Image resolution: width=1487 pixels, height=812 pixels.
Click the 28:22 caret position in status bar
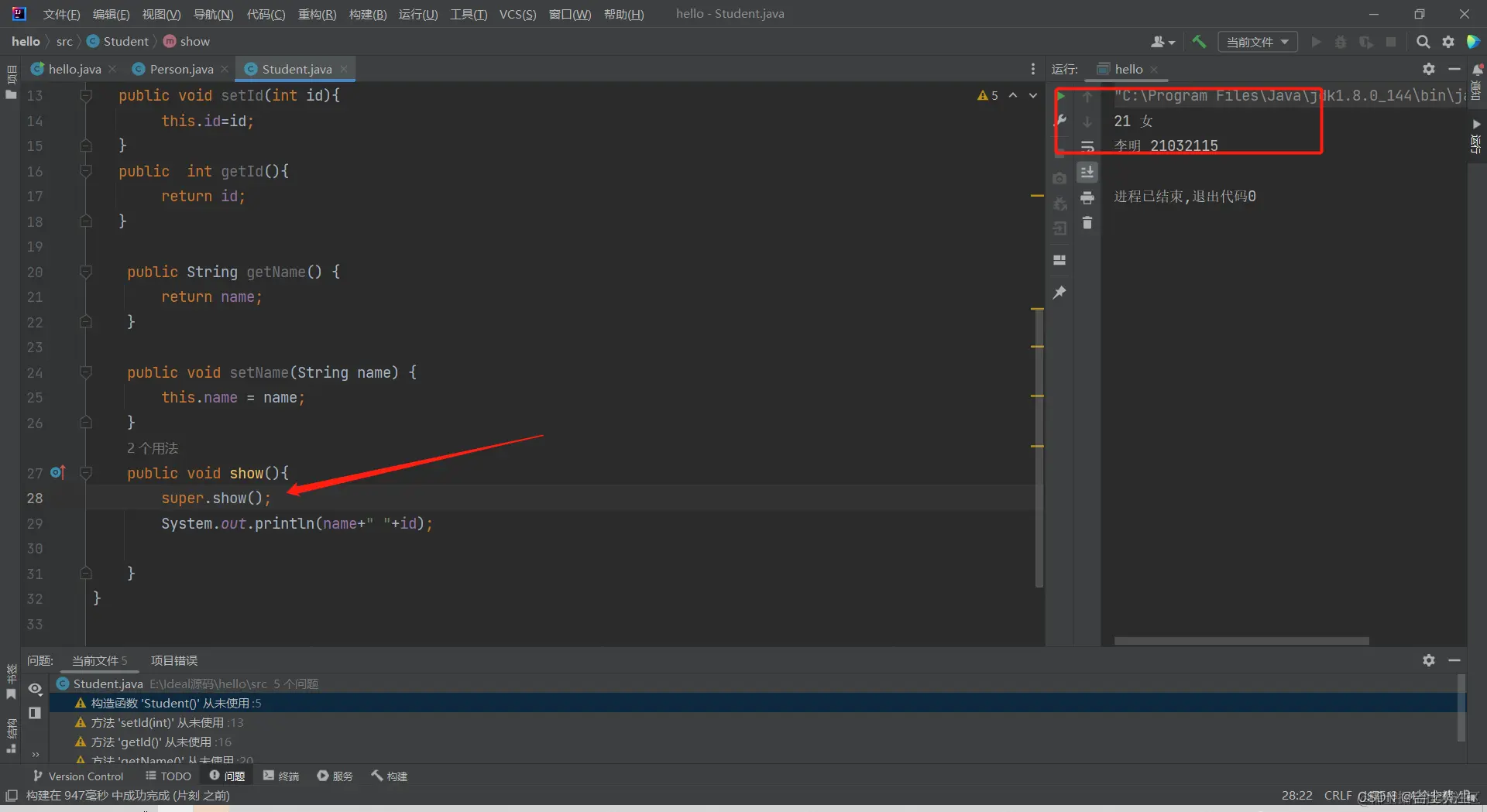[x=1297, y=796]
